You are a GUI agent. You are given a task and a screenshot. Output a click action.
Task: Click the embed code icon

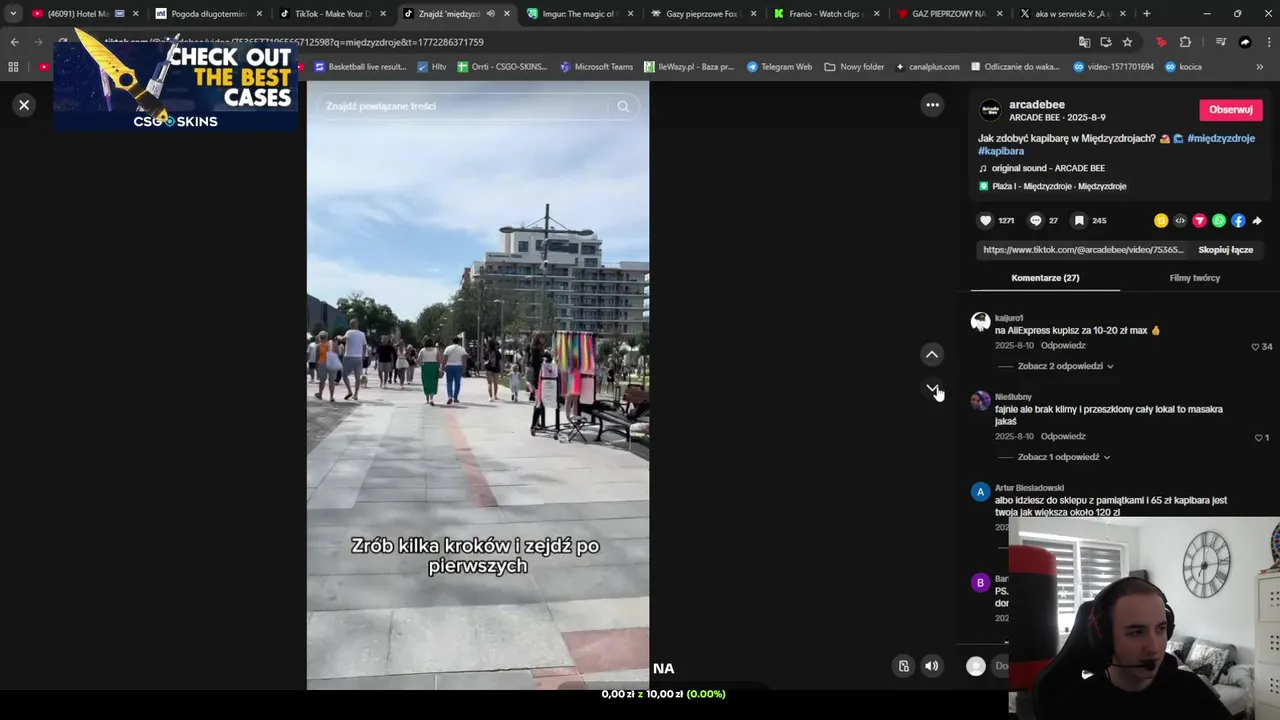1180,221
